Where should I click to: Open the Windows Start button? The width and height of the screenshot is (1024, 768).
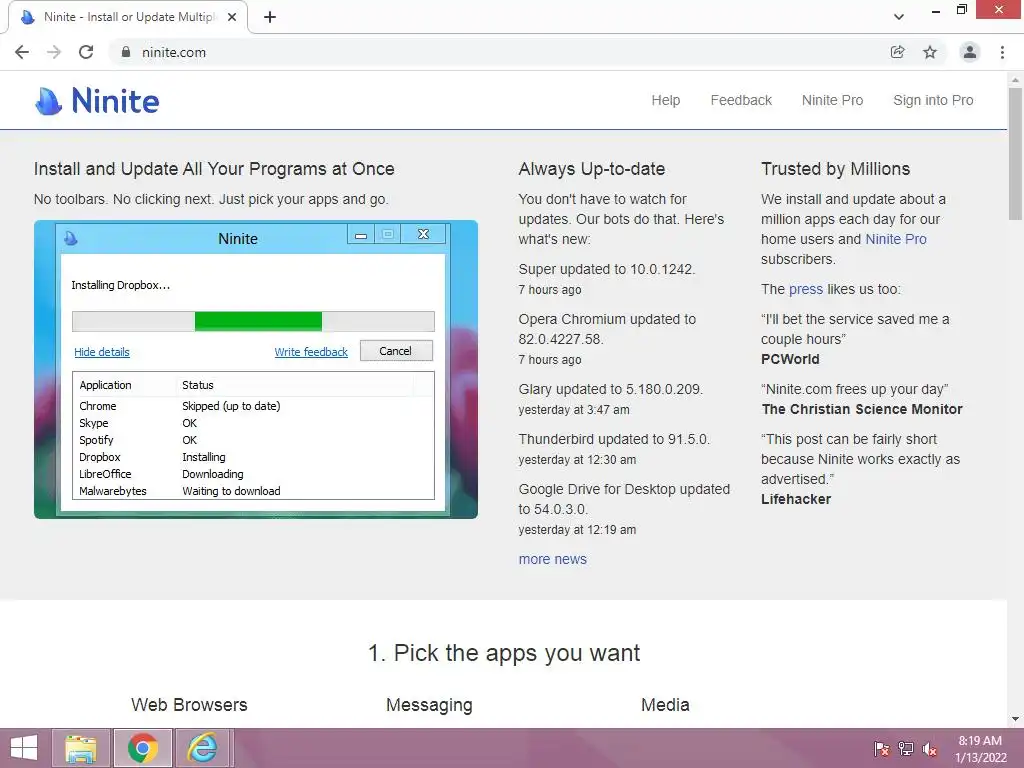[24, 748]
